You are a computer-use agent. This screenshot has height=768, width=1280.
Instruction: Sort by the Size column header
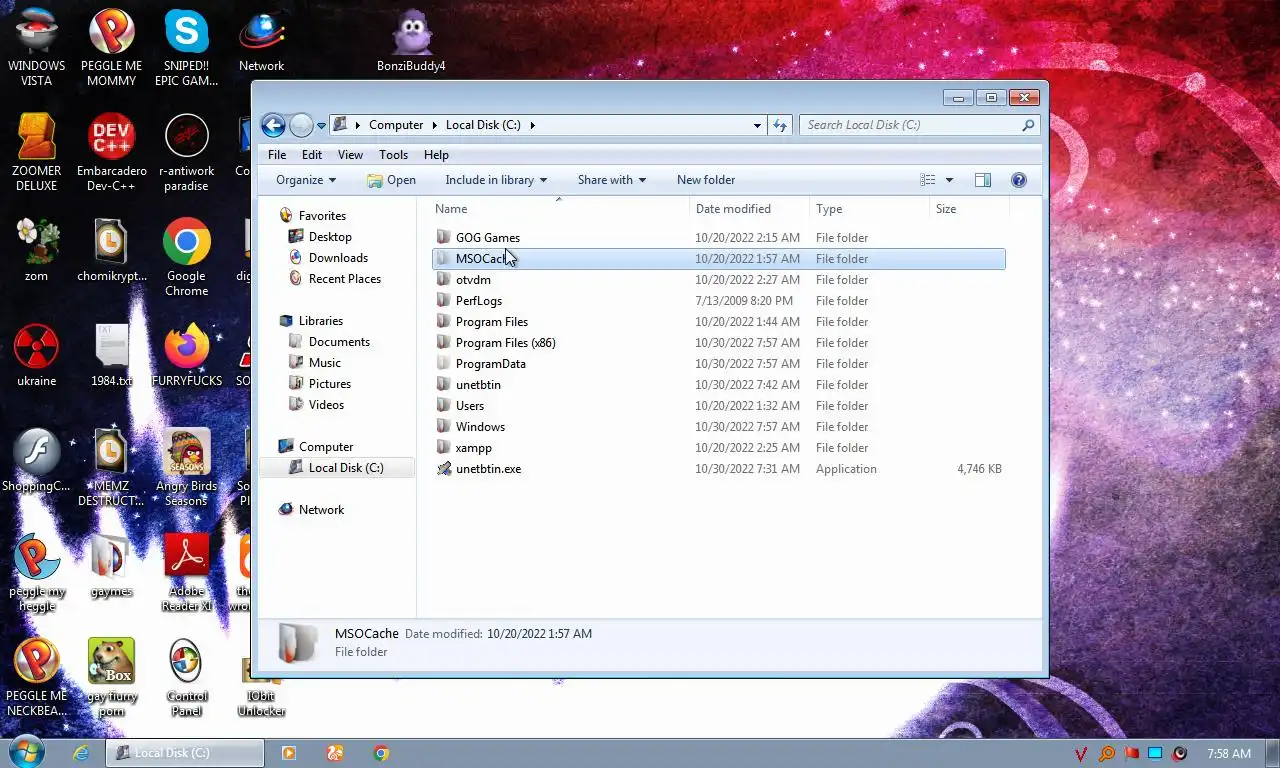(969, 209)
